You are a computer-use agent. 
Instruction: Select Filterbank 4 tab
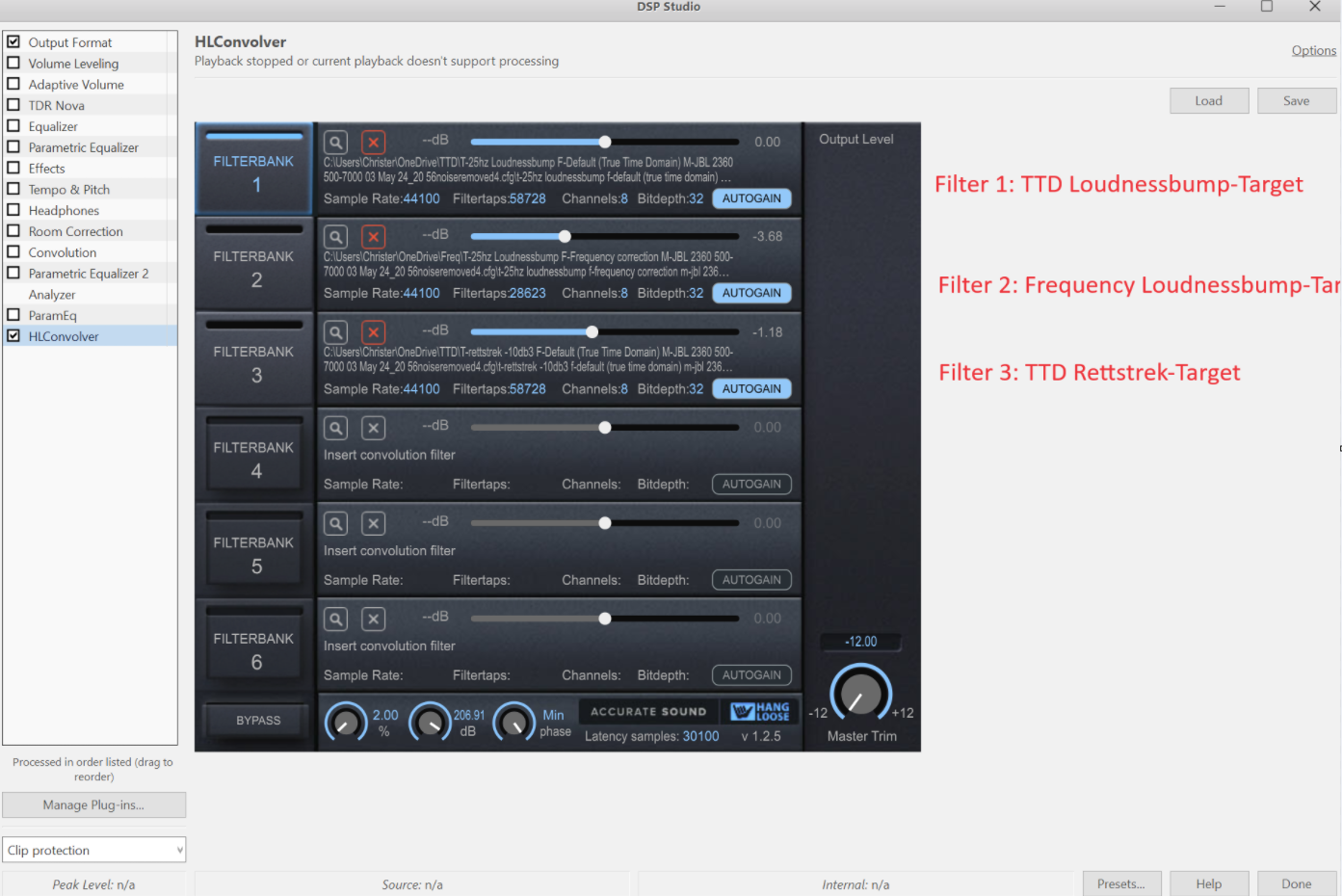tap(254, 455)
